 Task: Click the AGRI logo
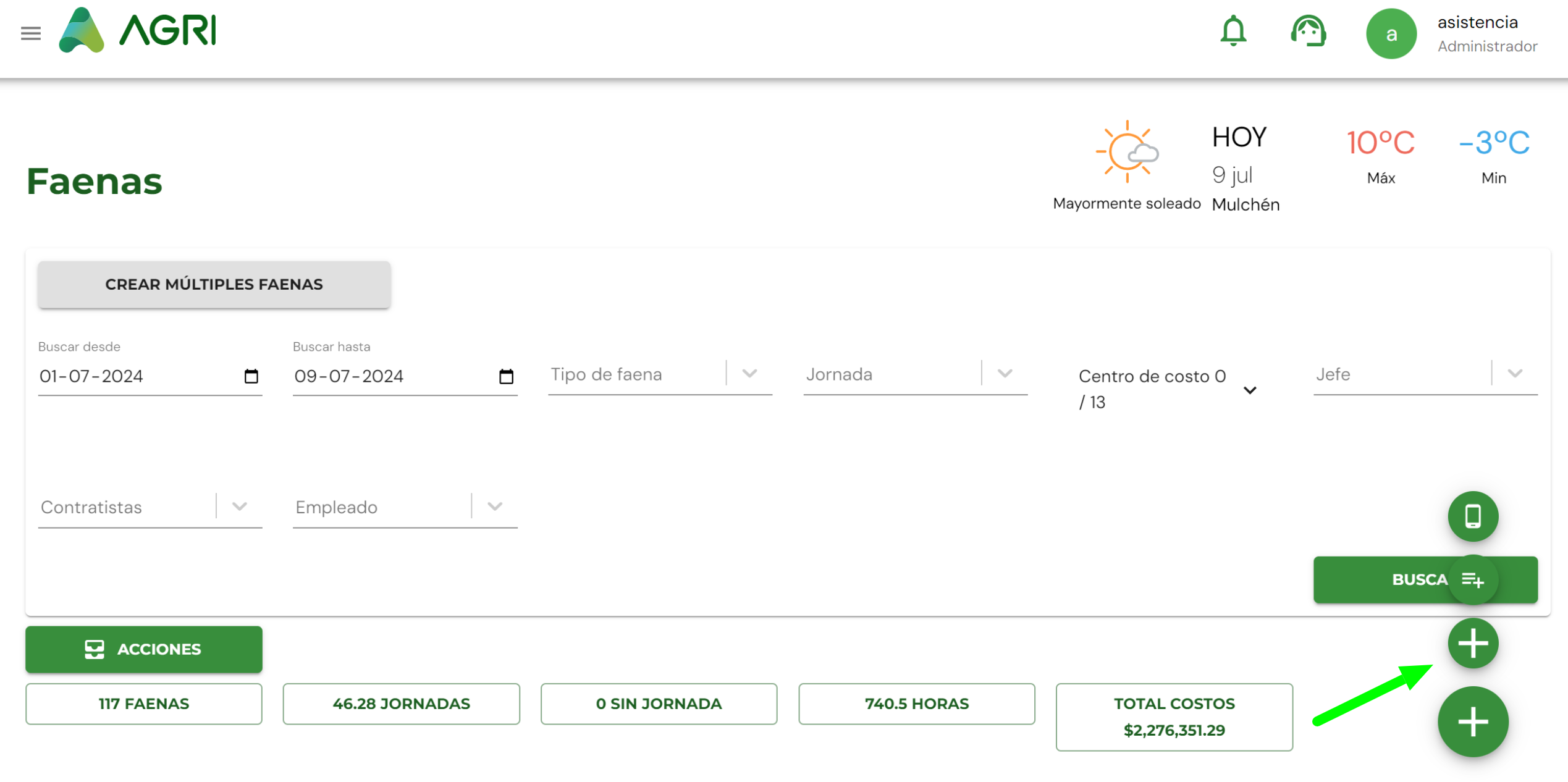(137, 30)
